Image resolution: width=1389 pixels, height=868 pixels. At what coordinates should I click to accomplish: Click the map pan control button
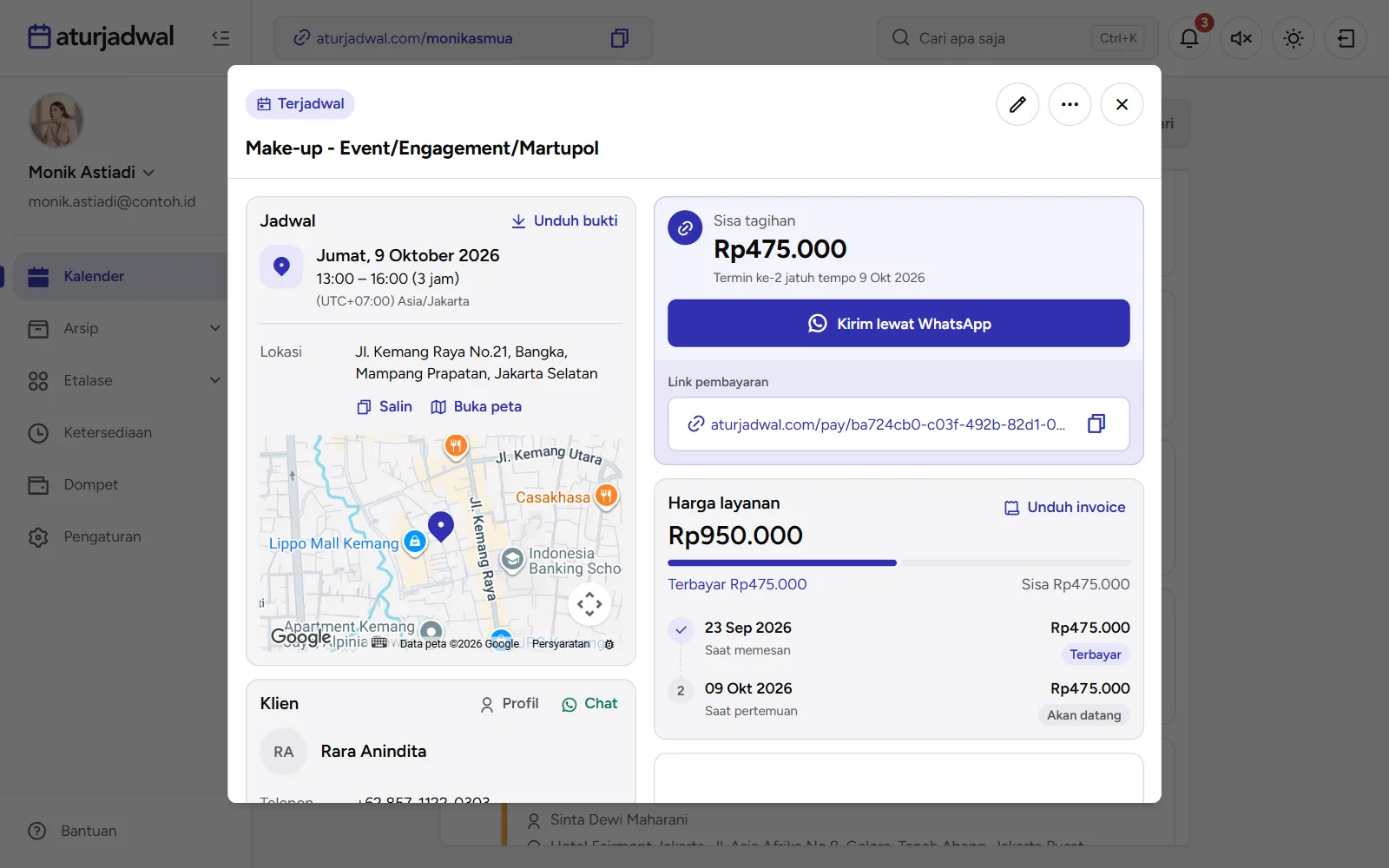coord(589,603)
